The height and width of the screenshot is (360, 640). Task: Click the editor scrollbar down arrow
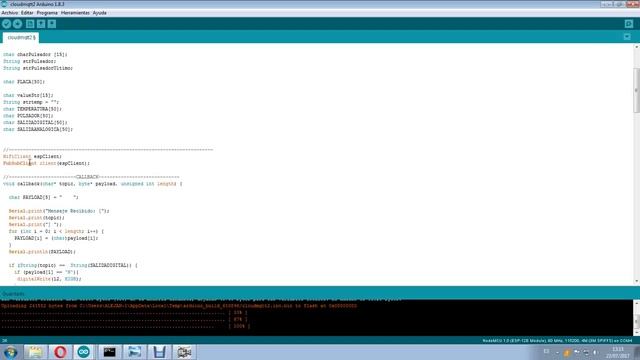click(636, 281)
